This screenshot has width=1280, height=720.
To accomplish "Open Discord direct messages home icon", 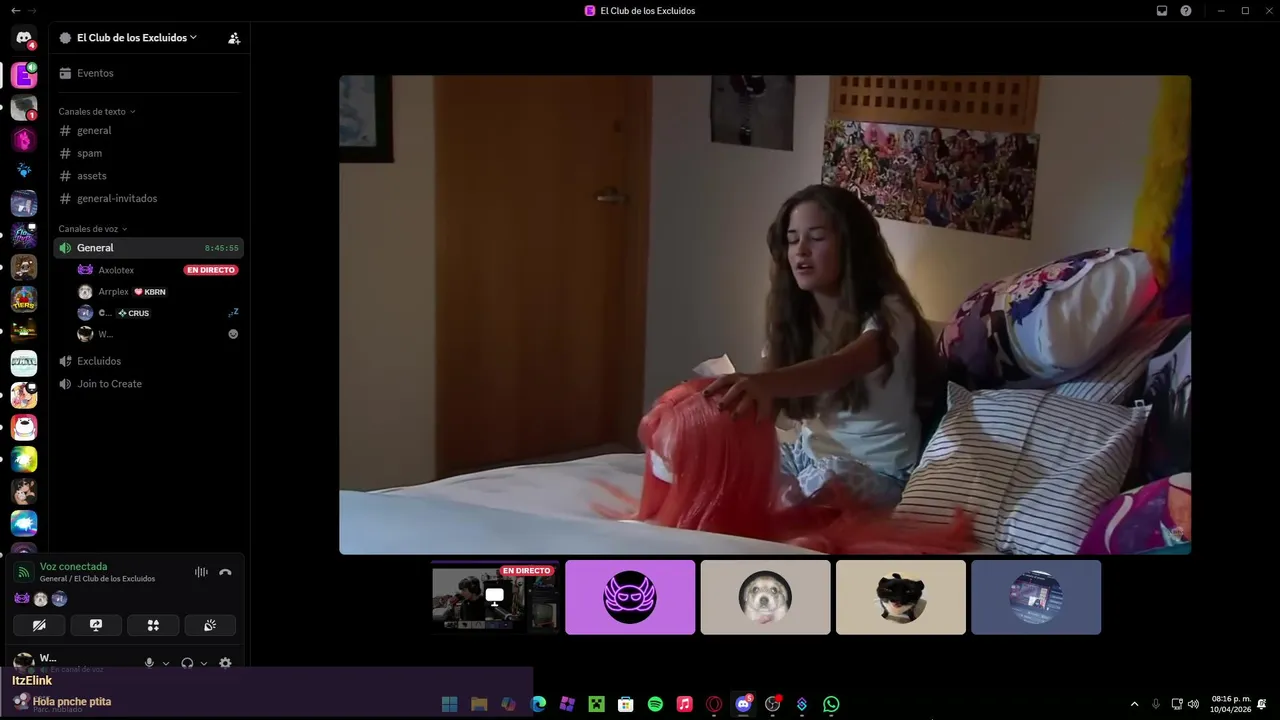I will click(x=24, y=38).
